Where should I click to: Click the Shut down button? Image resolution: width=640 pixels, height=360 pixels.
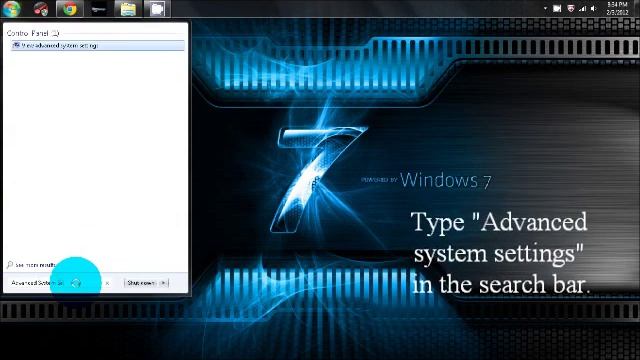[140, 283]
